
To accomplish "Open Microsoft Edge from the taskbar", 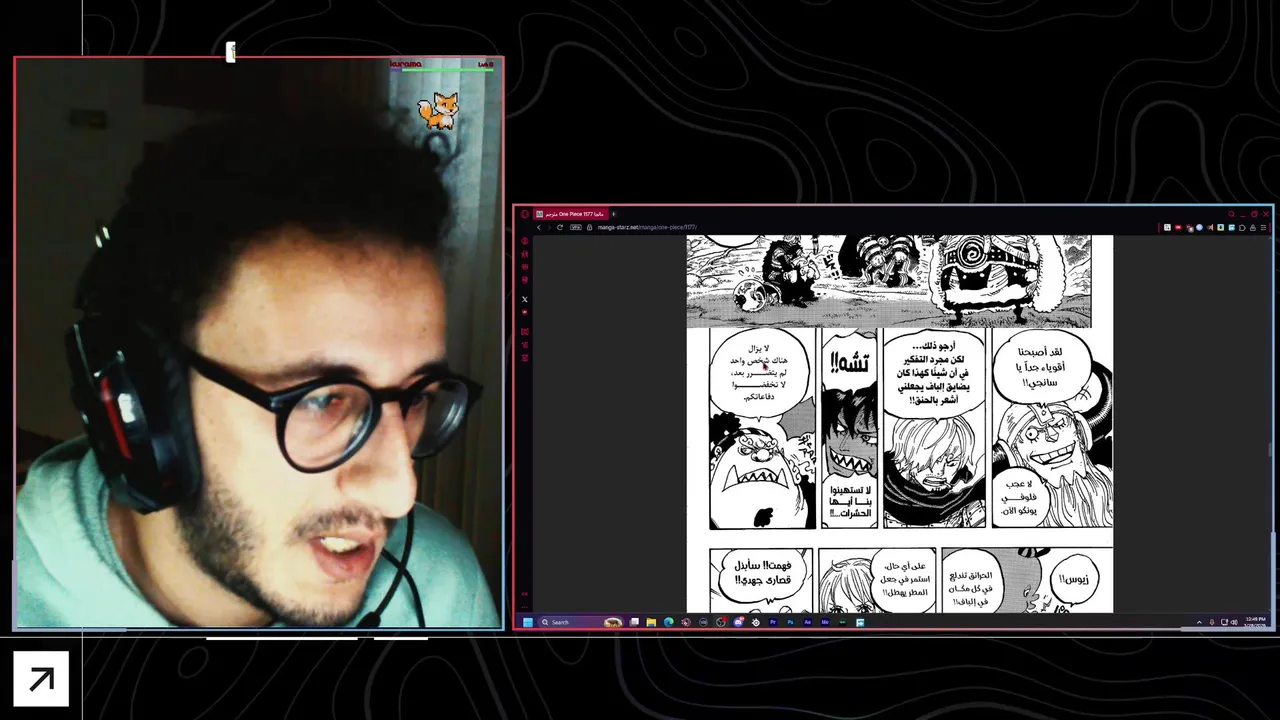I will [x=669, y=622].
